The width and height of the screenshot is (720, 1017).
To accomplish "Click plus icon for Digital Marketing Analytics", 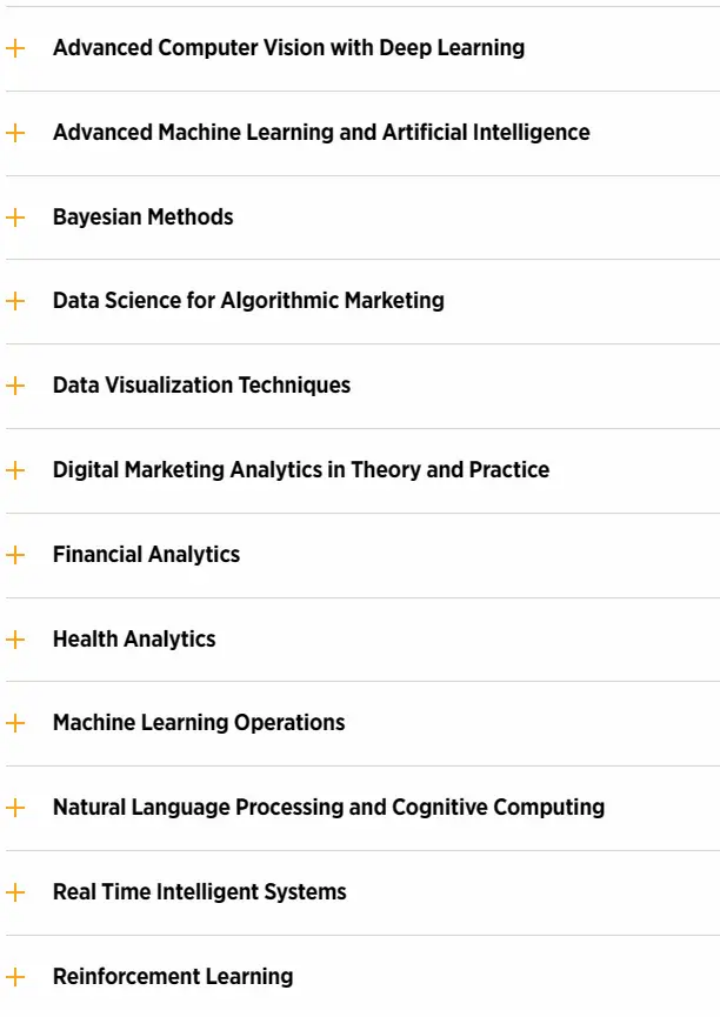I will click(x=15, y=470).
